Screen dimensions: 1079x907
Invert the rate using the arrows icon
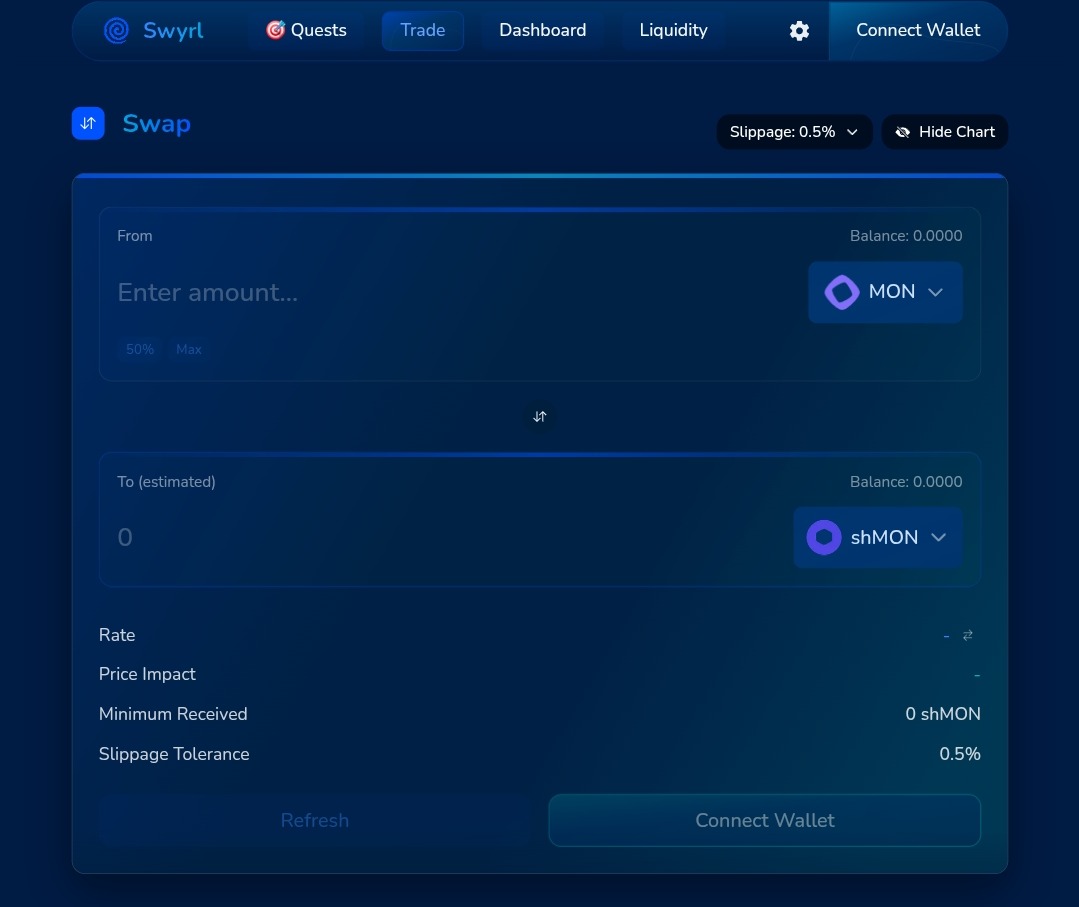[x=968, y=635]
